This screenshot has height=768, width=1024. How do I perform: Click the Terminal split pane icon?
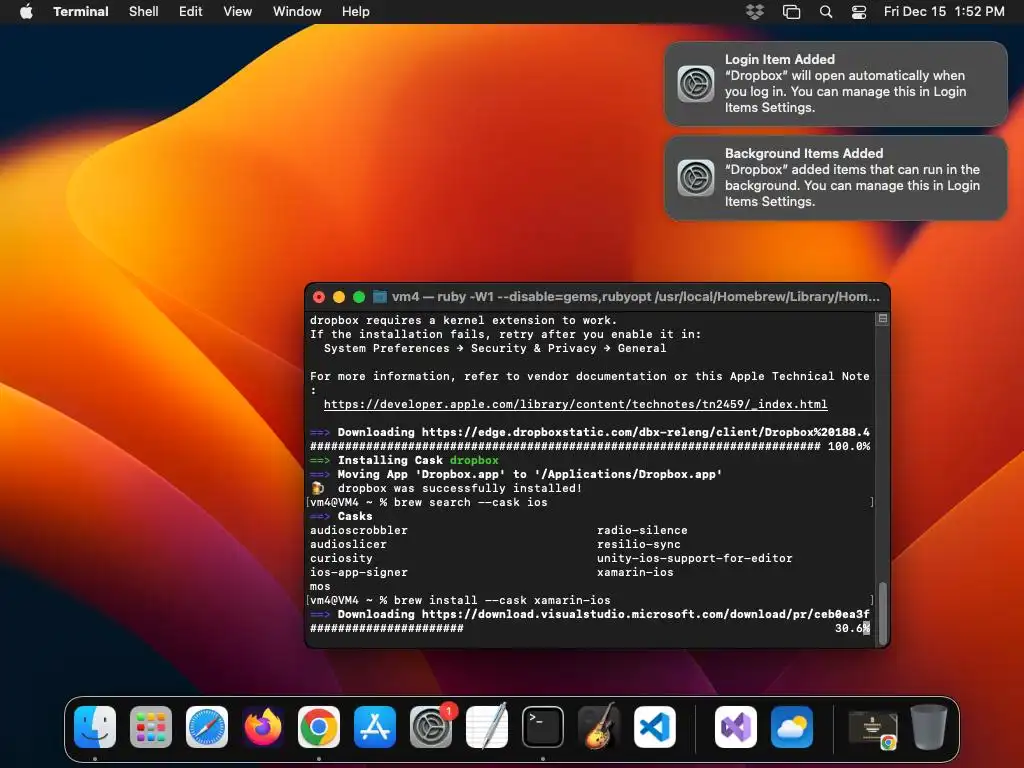[882, 319]
